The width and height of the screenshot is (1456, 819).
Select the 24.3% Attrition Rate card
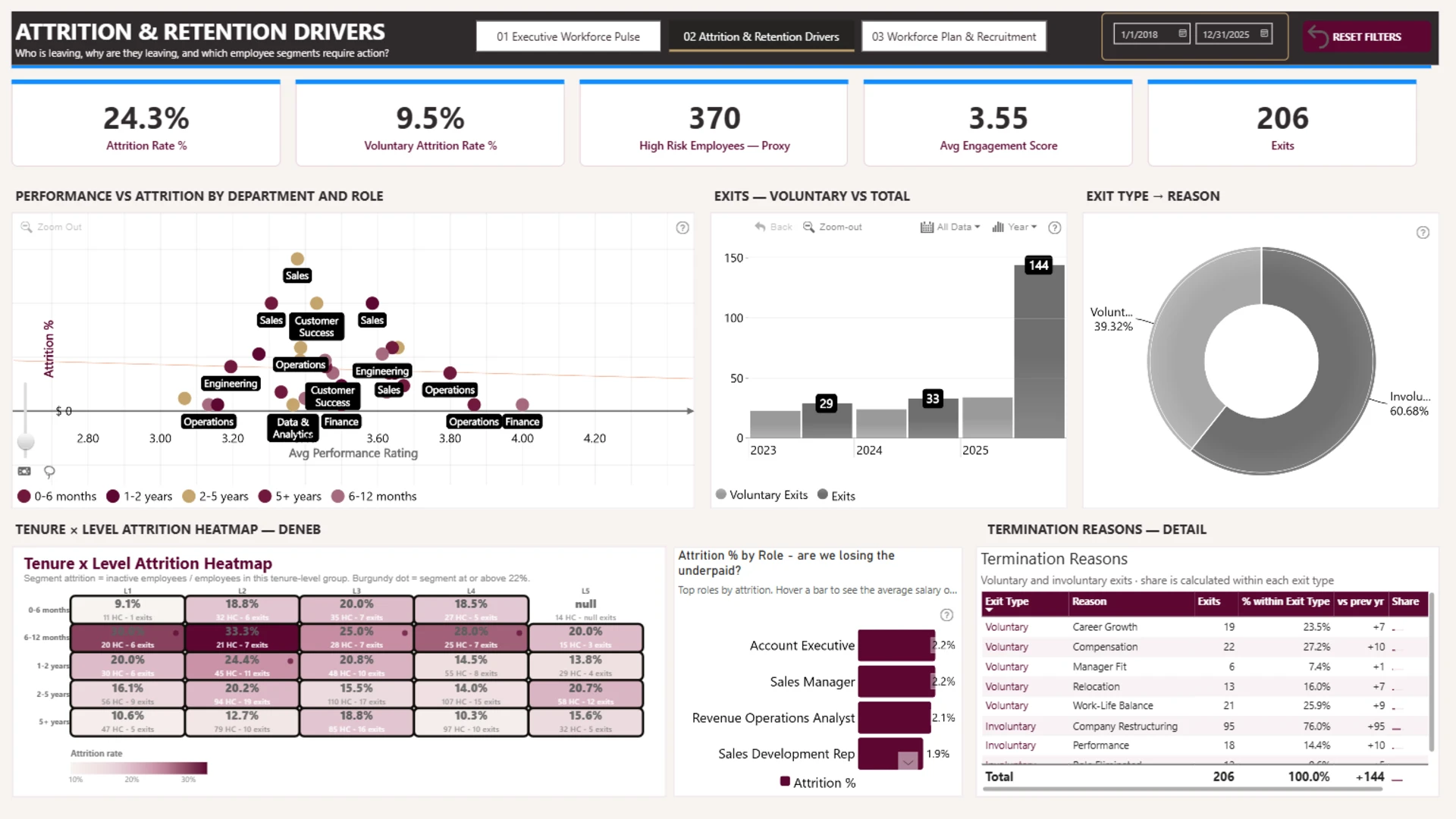146,124
